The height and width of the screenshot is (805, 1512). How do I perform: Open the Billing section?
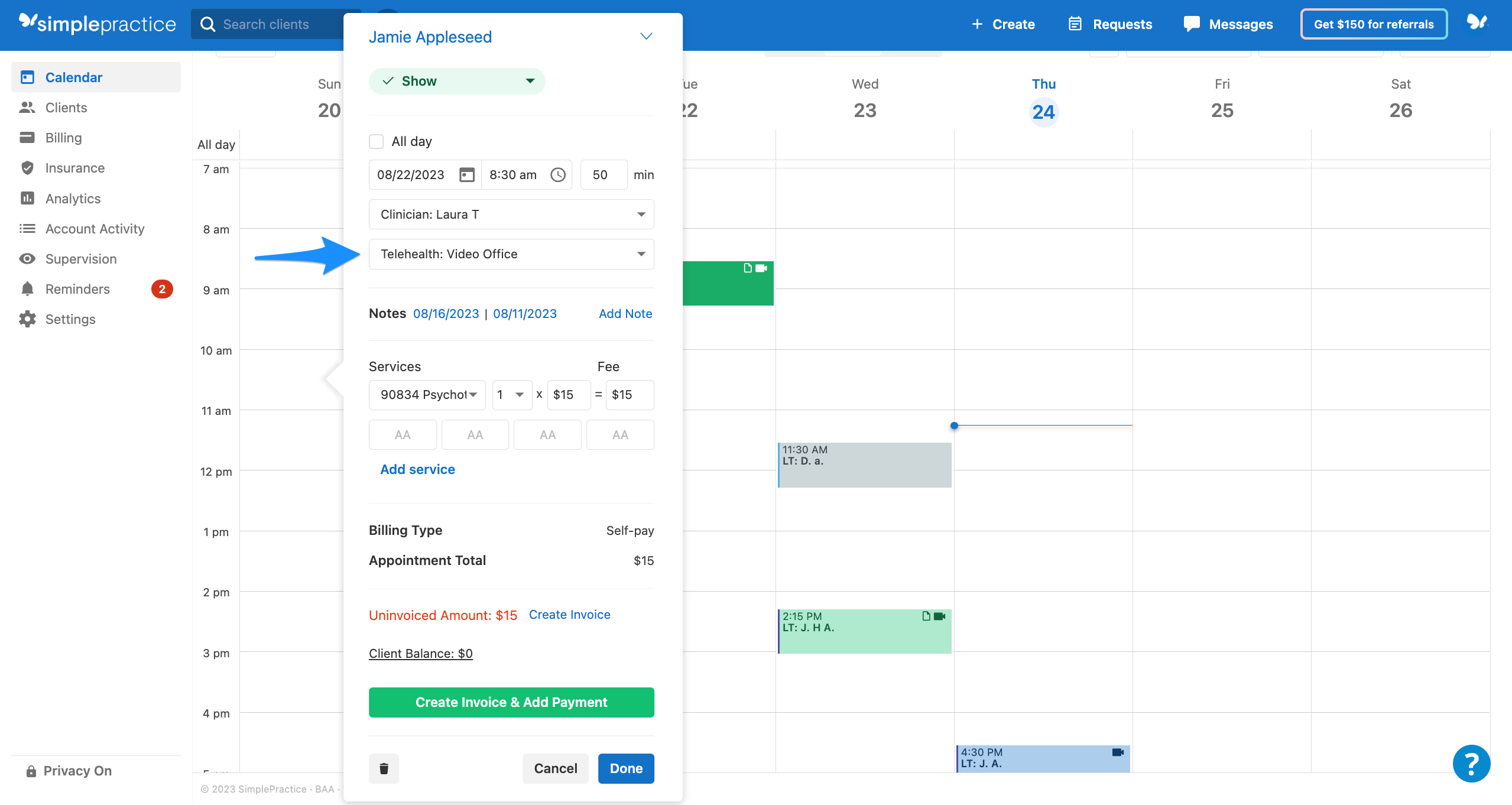pyautogui.click(x=63, y=137)
